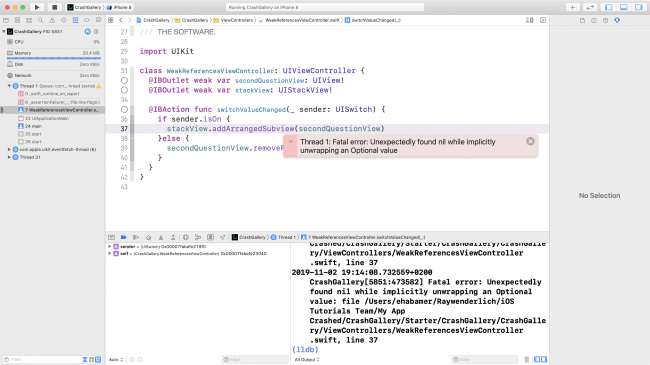The image size is (650, 365).
Task: Select the Debug navigator icon
Action: [75, 20]
